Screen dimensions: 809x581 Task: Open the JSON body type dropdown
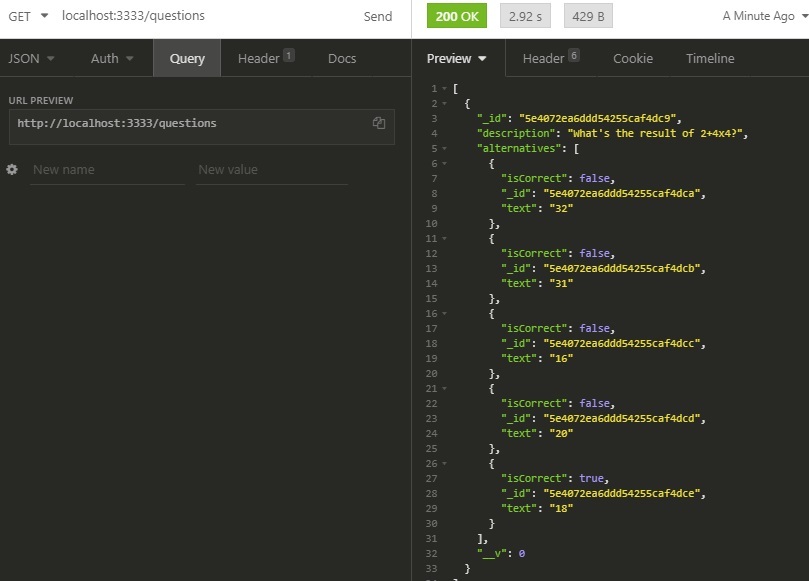point(31,58)
